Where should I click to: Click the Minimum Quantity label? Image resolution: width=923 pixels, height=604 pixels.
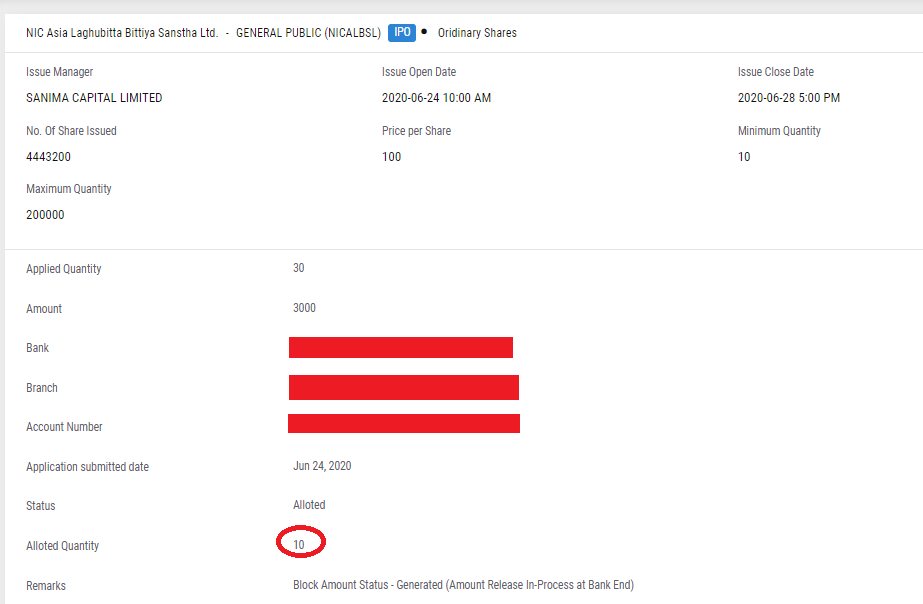(x=779, y=131)
